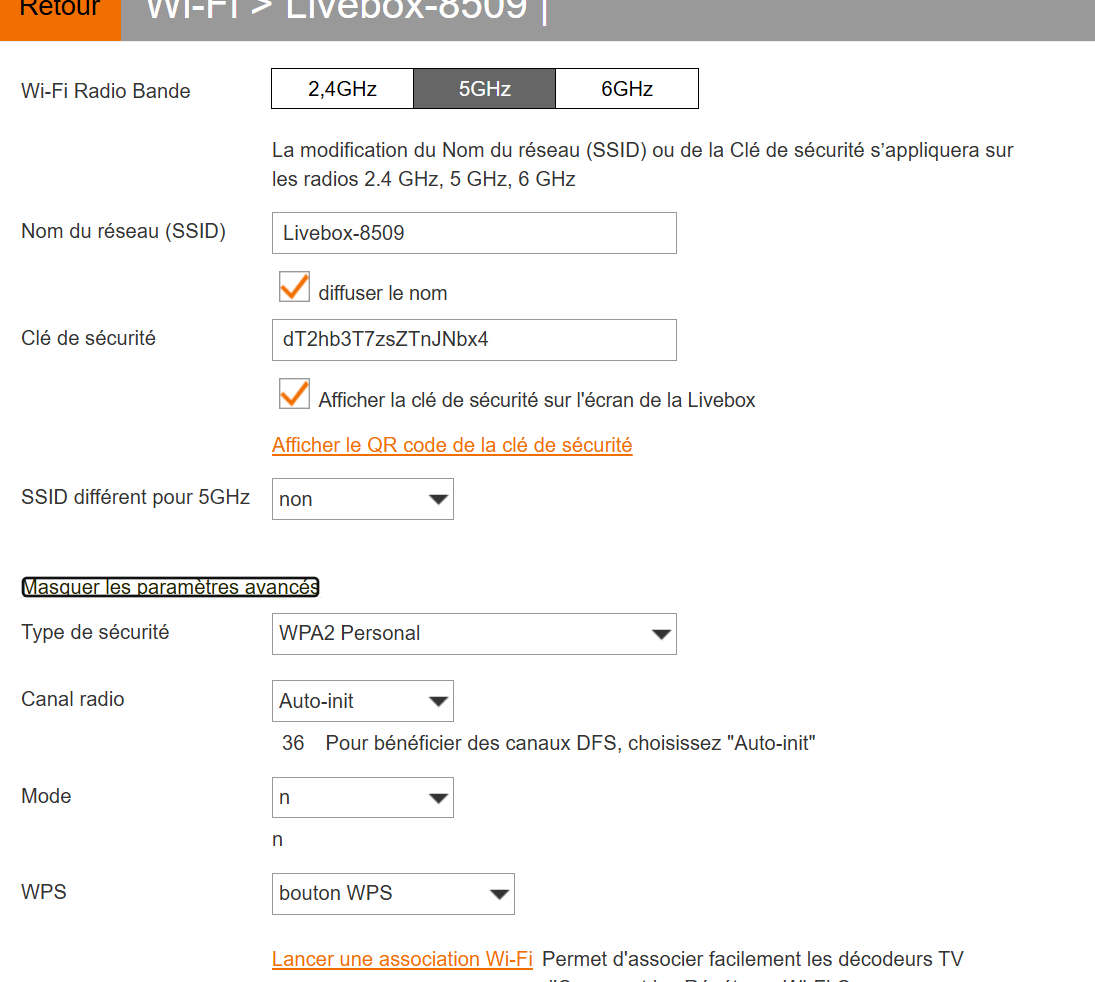Click the 'bouton WPS' dropdown arrow
Screen dimensions: 1095x982
click(x=498, y=895)
